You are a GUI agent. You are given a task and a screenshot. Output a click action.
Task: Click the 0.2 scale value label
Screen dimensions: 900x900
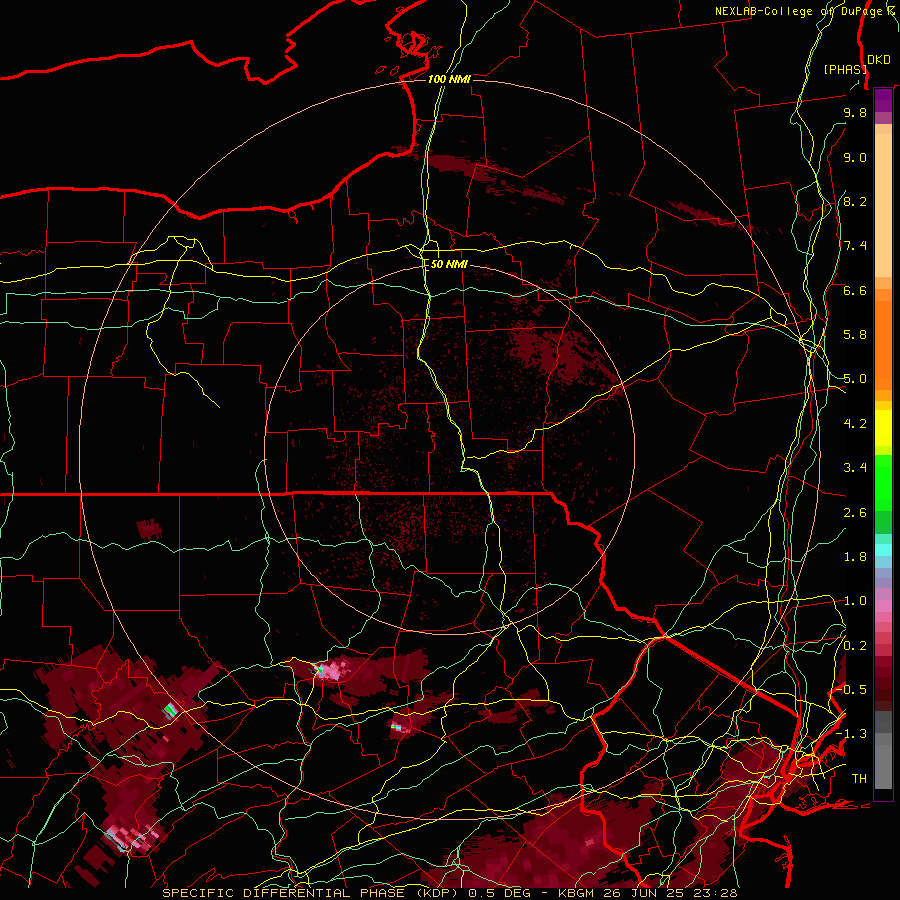click(855, 646)
